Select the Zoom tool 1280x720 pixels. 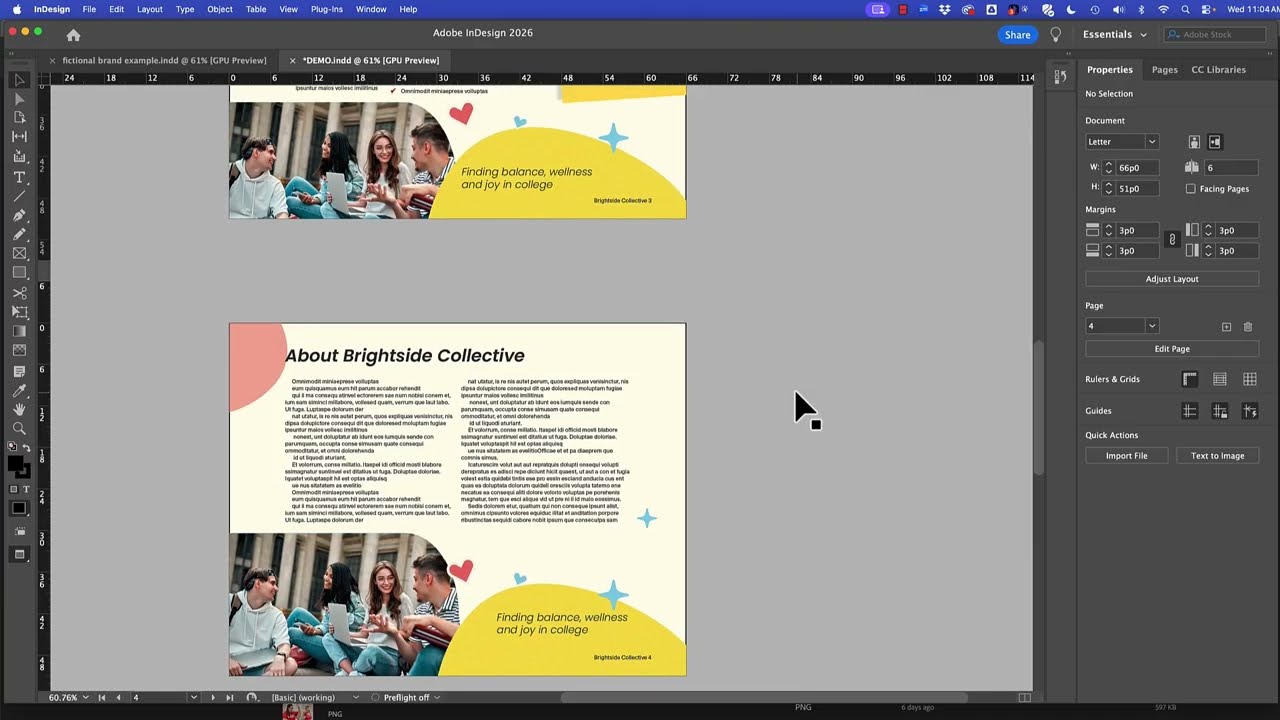coord(19,428)
